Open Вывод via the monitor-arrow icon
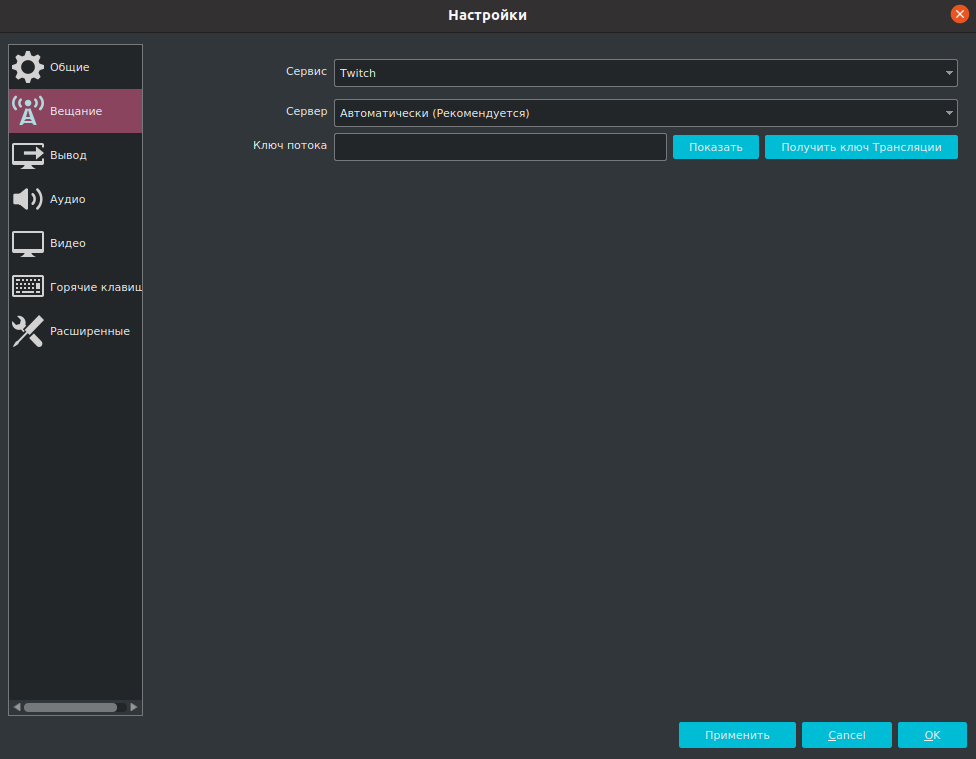This screenshot has width=976, height=759. tap(27, 155)
